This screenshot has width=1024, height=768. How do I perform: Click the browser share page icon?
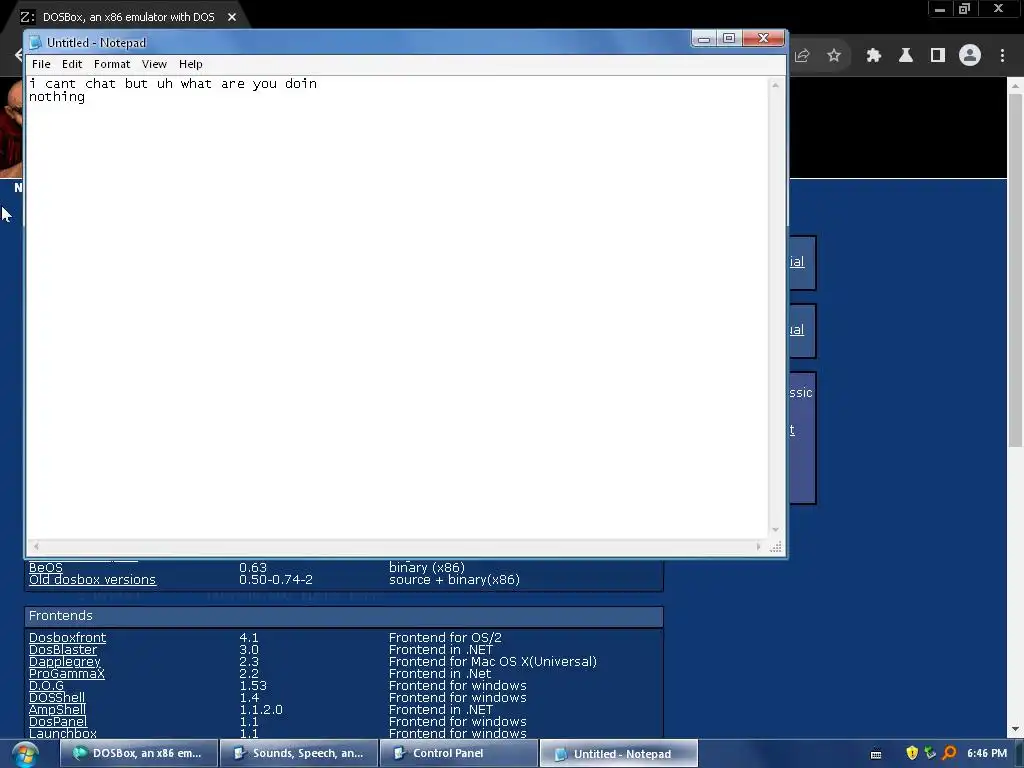pyautogui.click(x=803, y=56)
